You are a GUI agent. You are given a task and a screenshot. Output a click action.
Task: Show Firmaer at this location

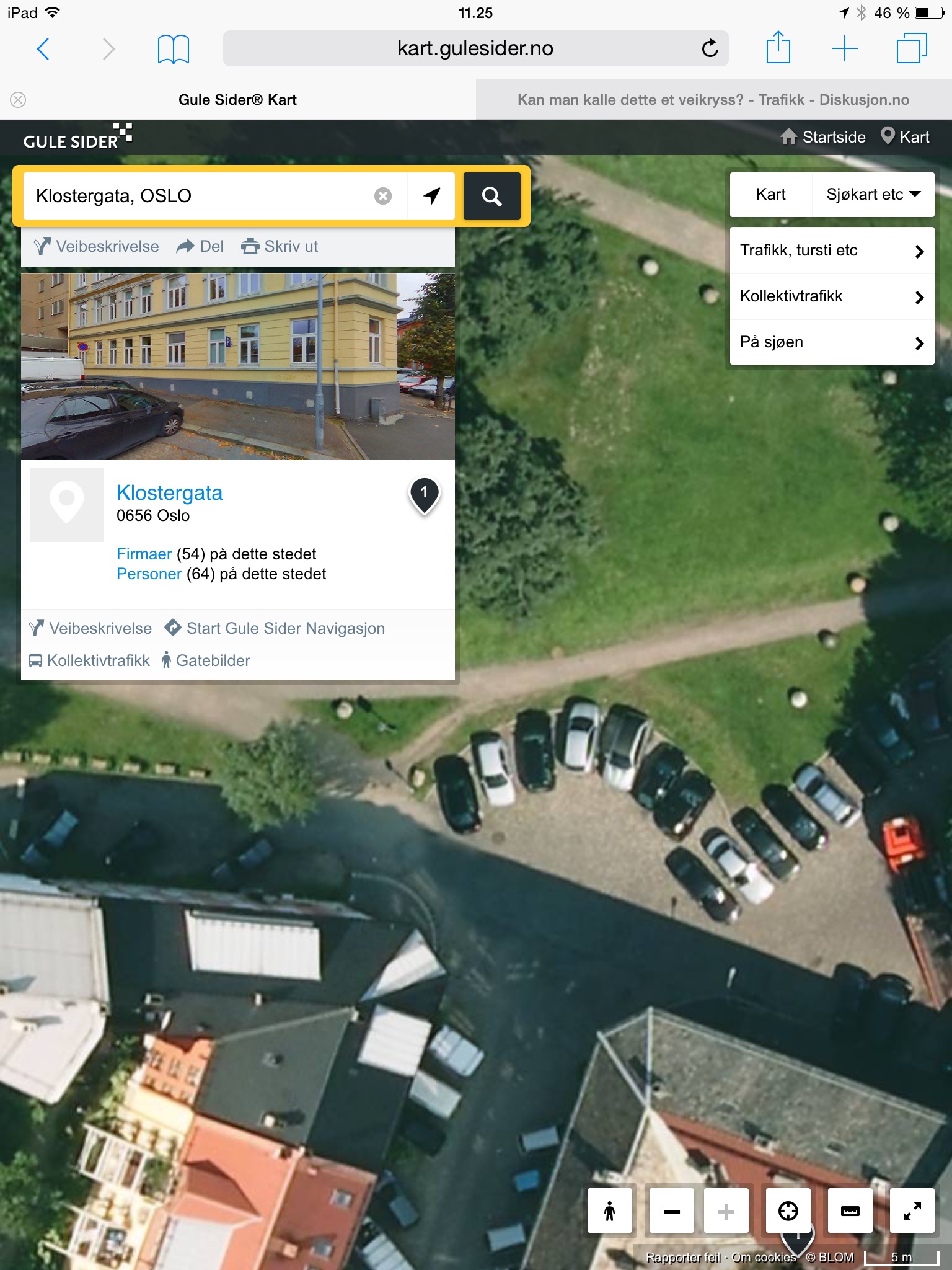tap(144, 554)
